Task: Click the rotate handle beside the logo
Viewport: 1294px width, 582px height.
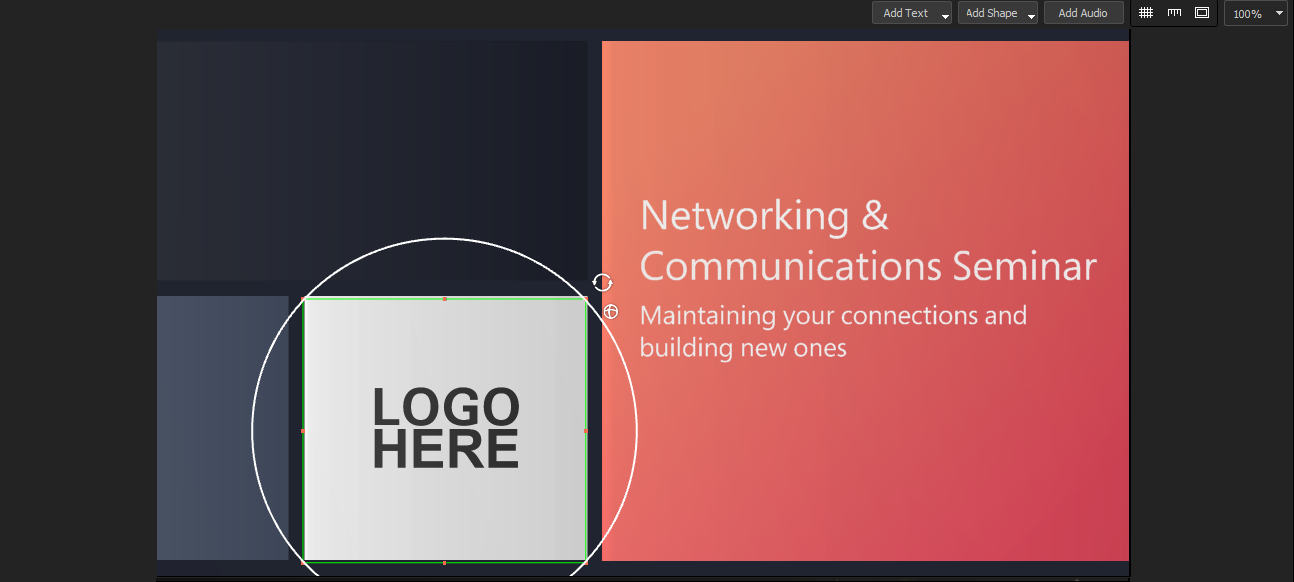Action: tap(602, 283)
